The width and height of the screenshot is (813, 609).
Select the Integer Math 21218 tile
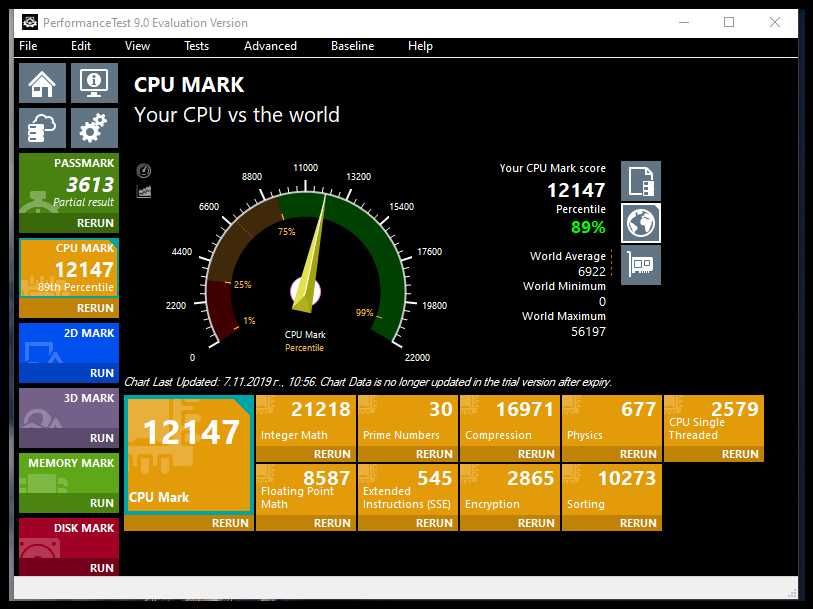click(x=306, y=421)
